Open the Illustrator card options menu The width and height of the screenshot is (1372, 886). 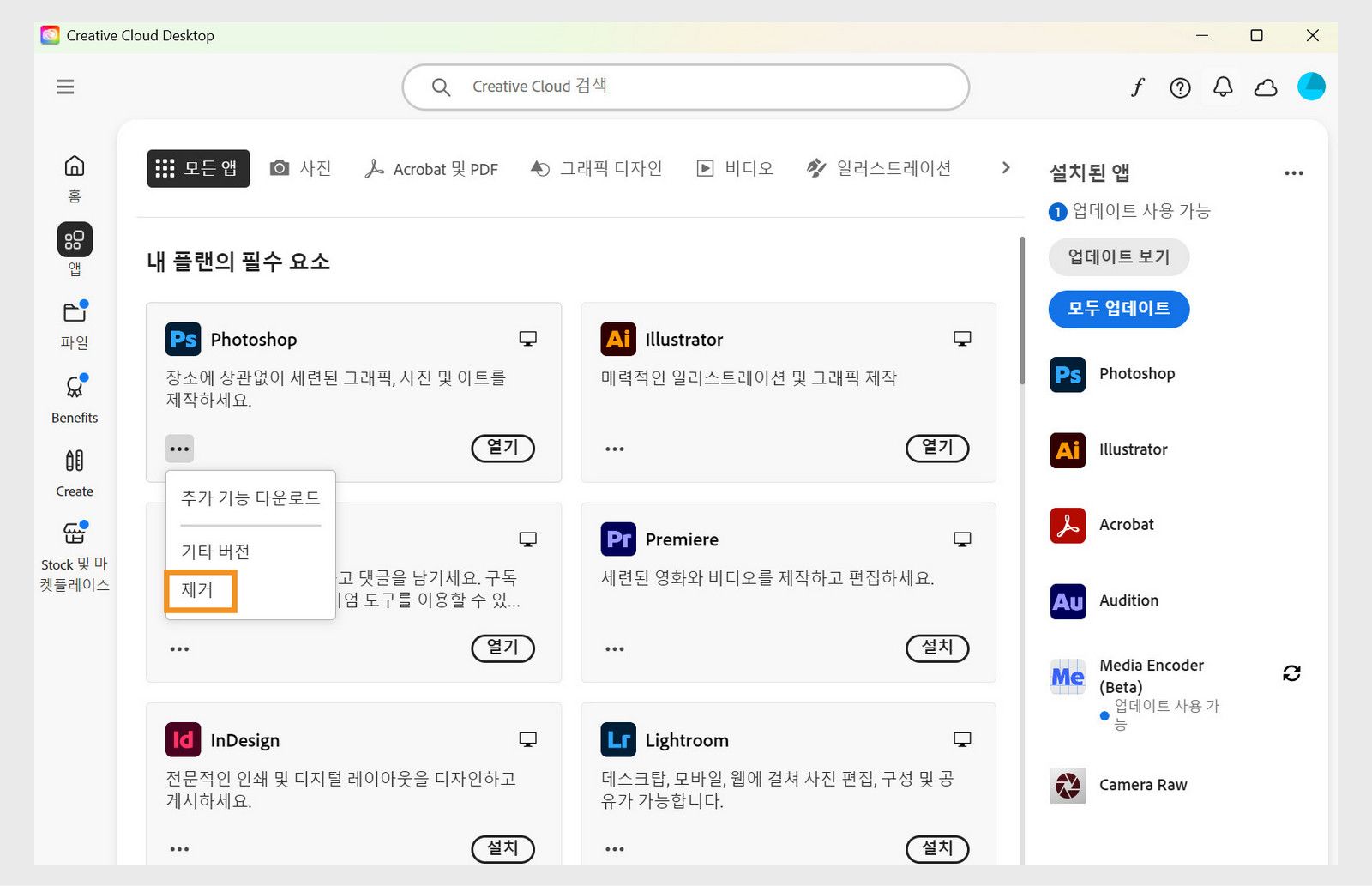[x=614, y=449]
